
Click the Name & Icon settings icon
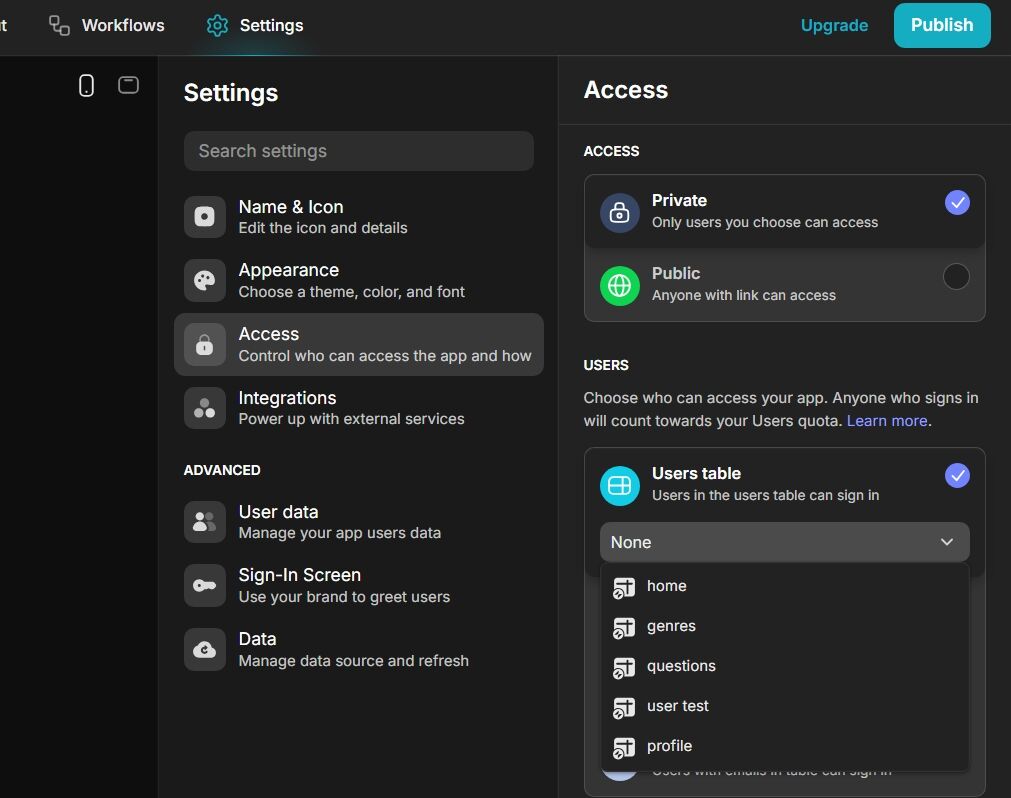click(x=204, y=217)
